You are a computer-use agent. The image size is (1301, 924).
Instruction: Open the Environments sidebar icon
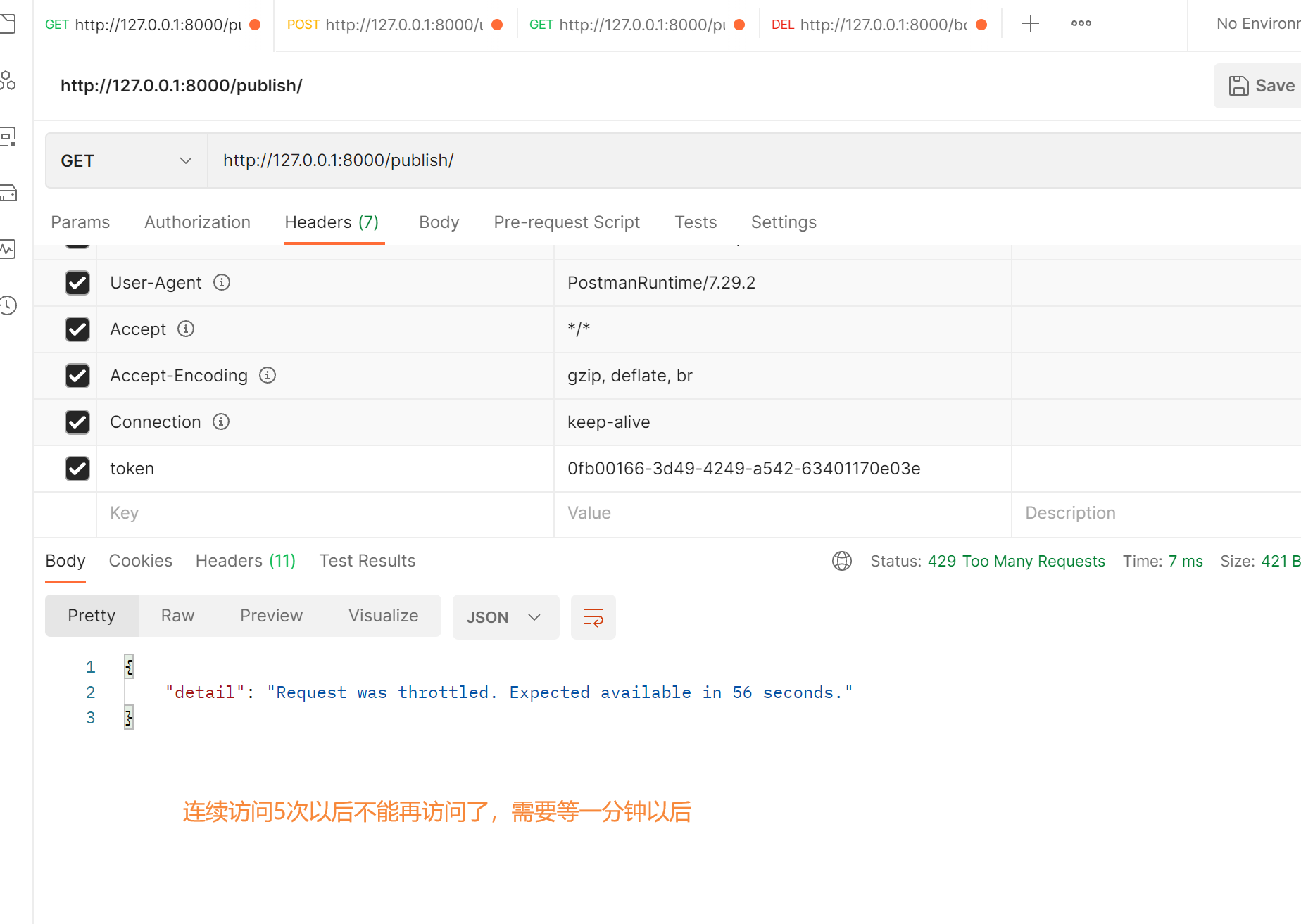pyautogui.click(x=7, y=137)
